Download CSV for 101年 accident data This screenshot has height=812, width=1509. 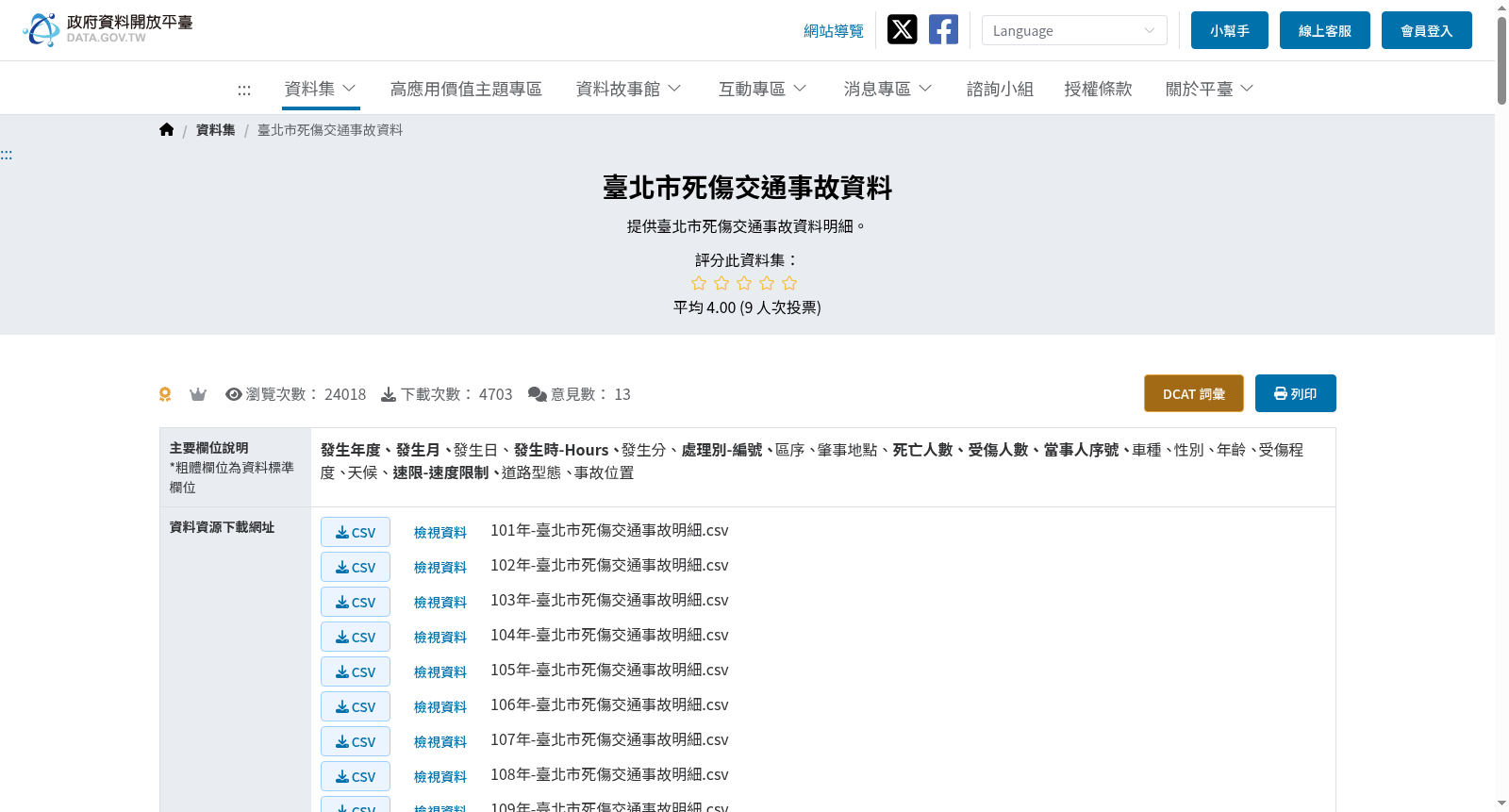pyautogui.click(x=356, y=532)
